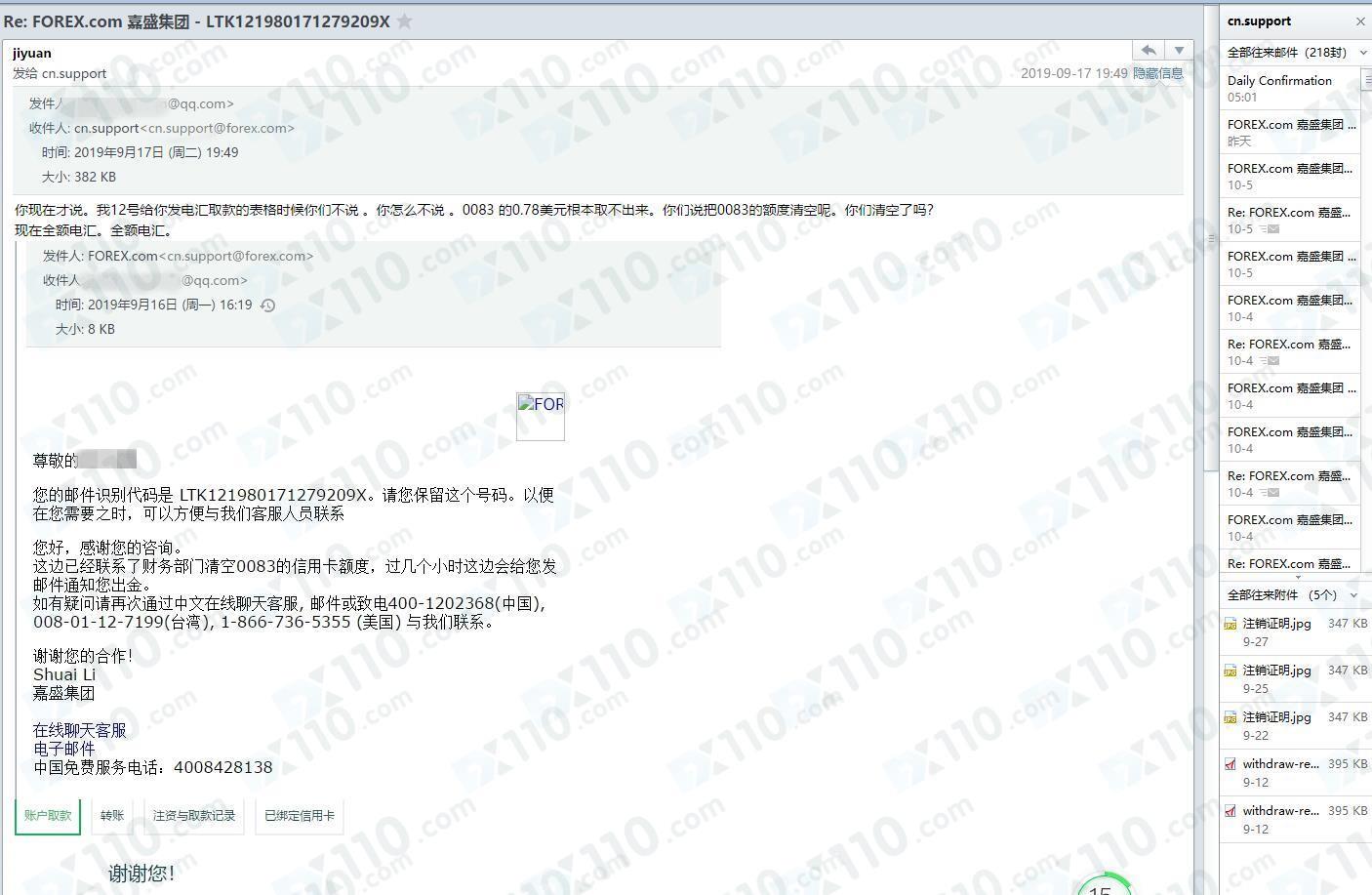
Task: Click the broken FOREX logo image
Action: (x=541, y=417)
